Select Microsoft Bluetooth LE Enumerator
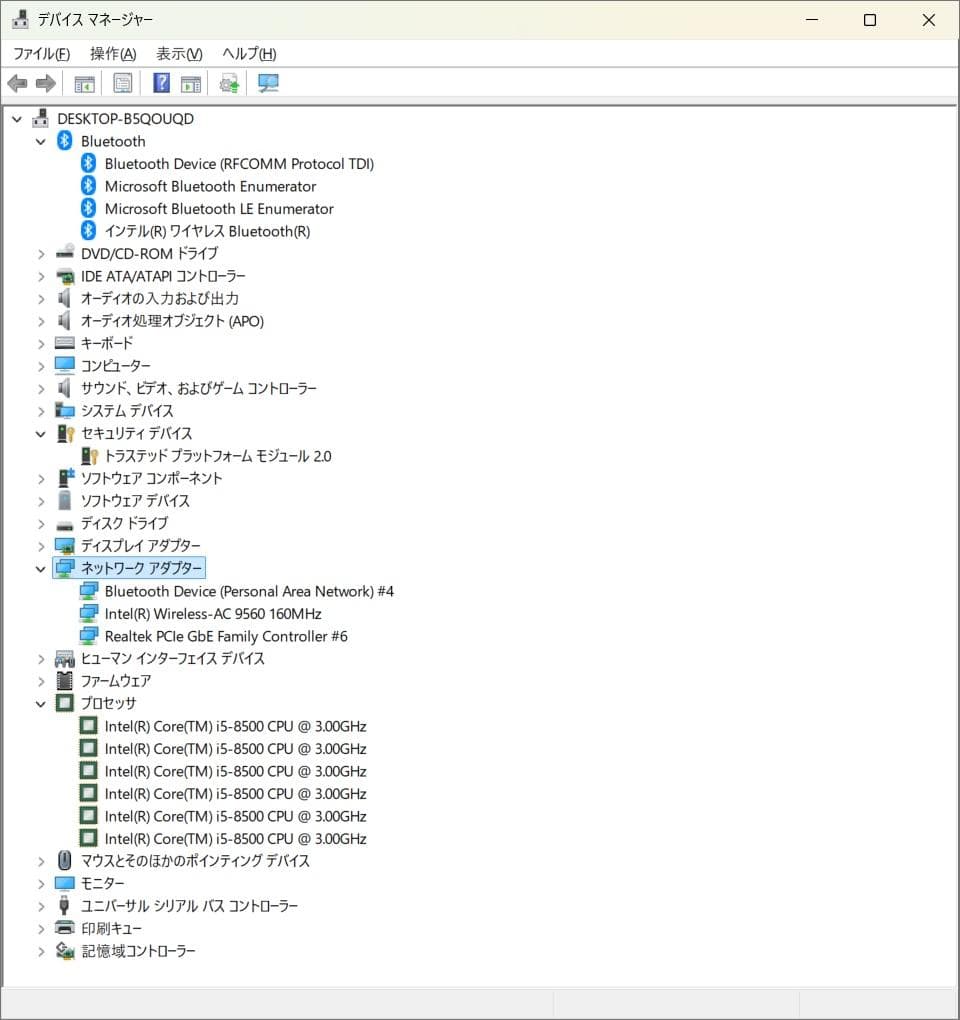The image size is (960, 1020). [216, 209]
